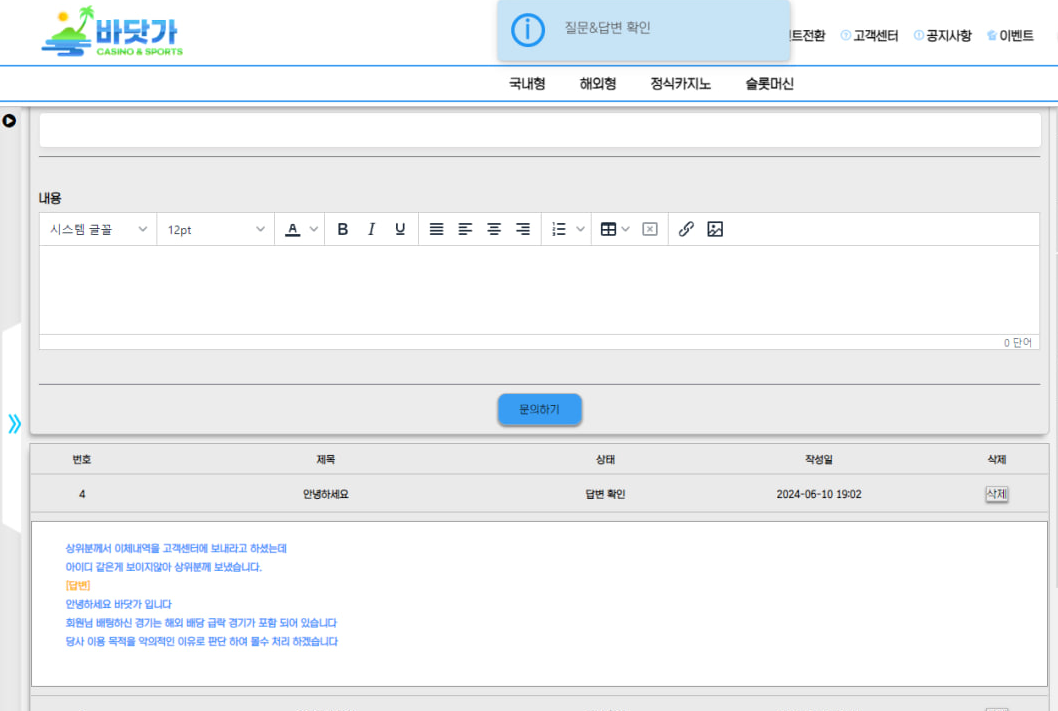This screenshot has height=711, width=1058.
Task: Submit the inquiry with 문의하기 button
Action: tap(540, 409)
